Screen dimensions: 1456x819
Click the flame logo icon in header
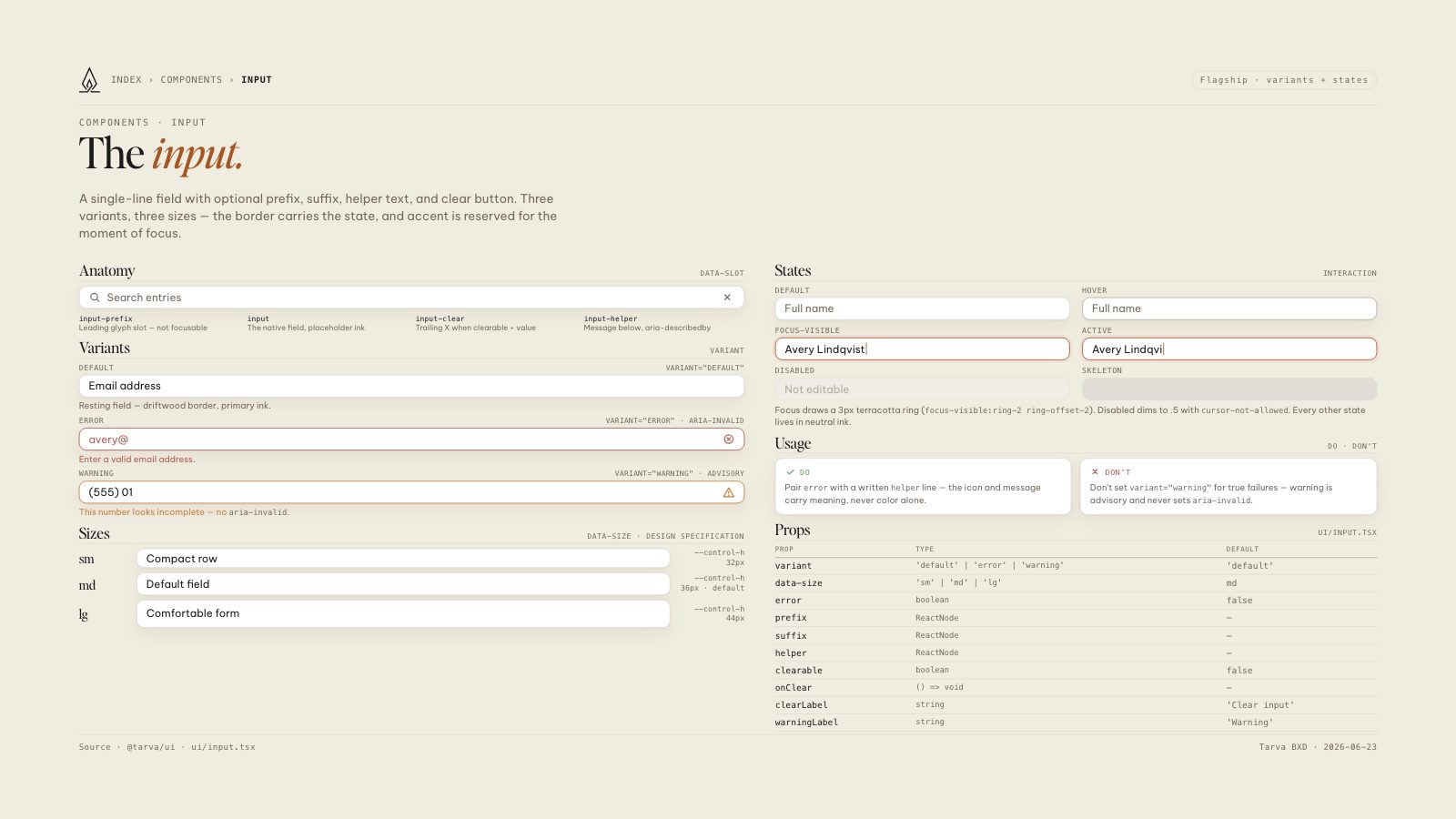click(x=89, y=80)
